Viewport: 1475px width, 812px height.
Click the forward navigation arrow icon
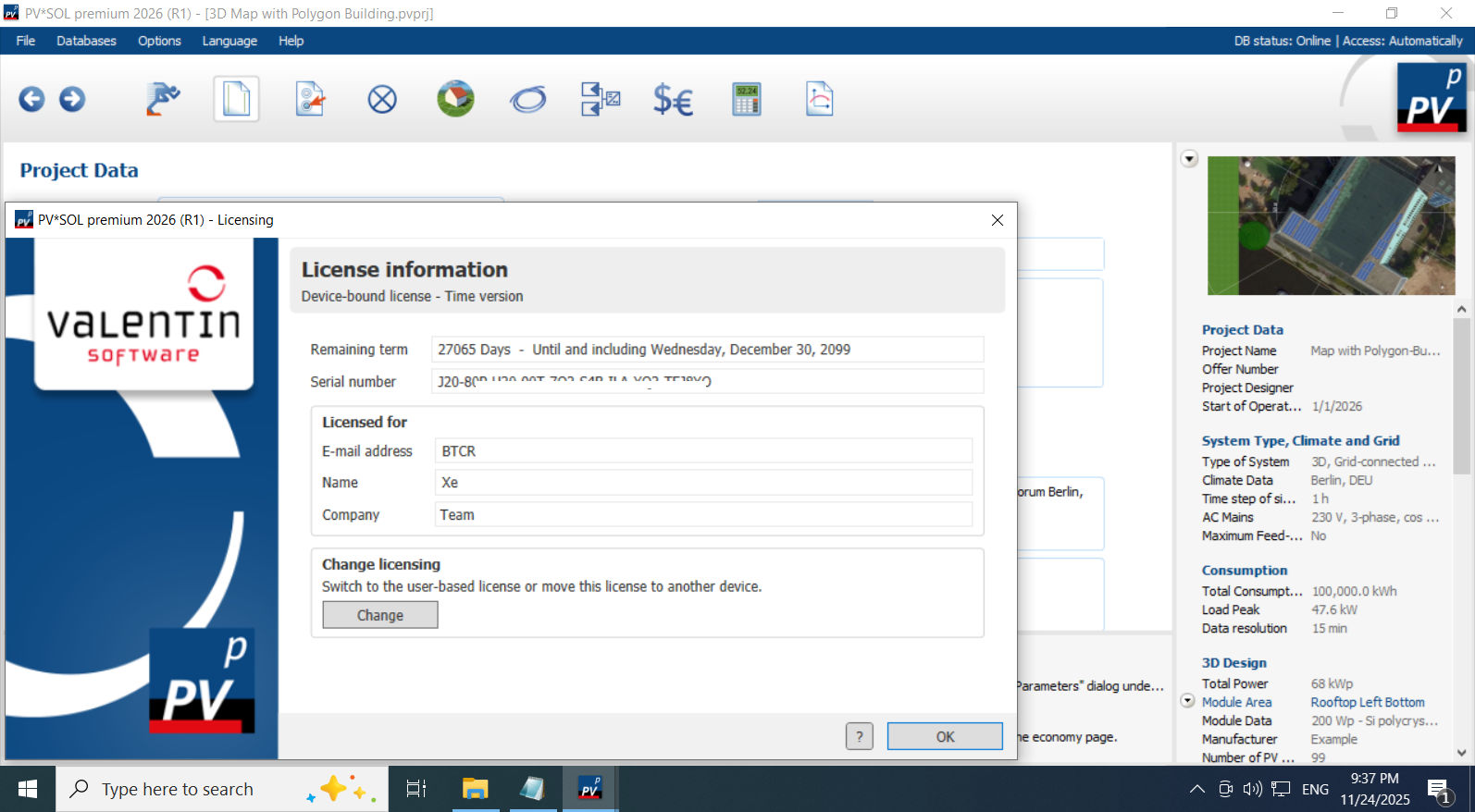point(72,99)
